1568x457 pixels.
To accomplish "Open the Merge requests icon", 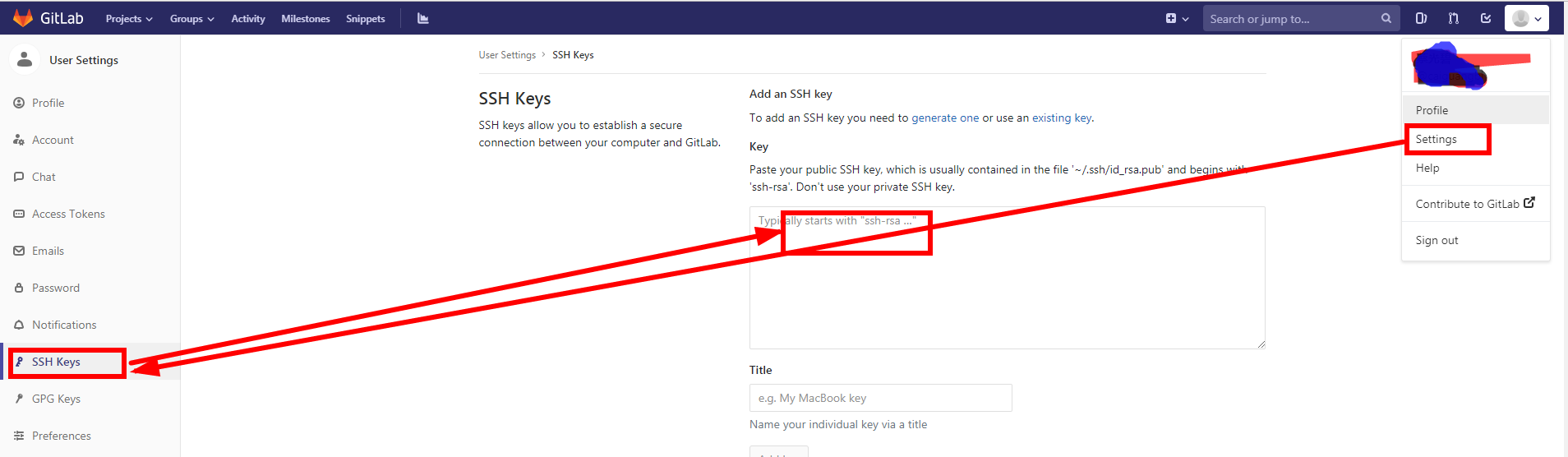I will pos(1453,18).
